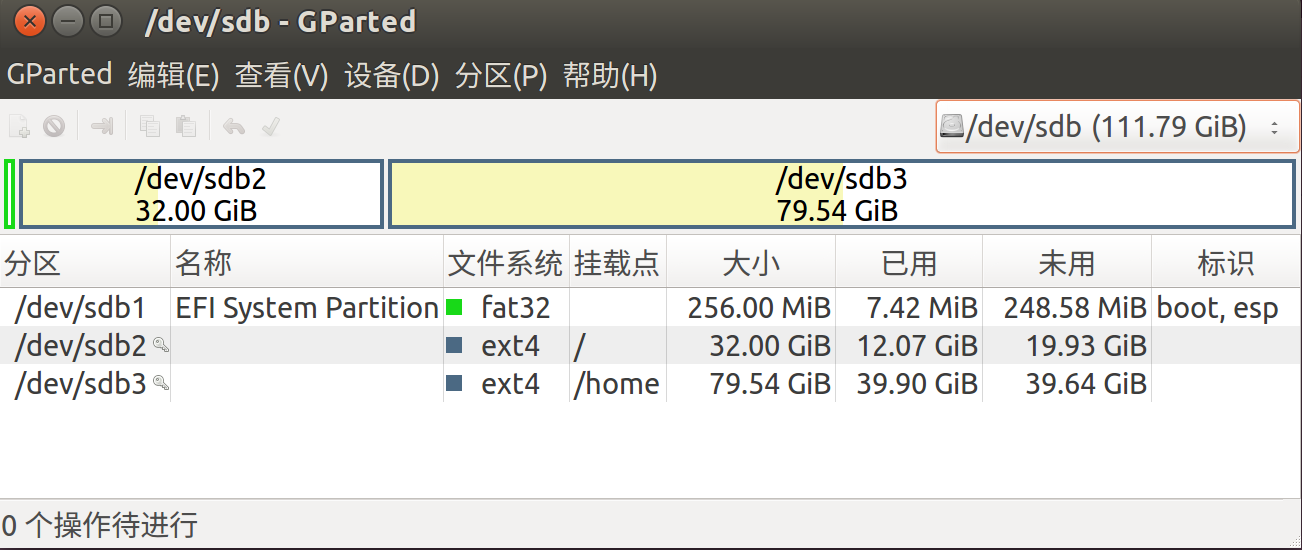Click the 文件系统 column header

pos(506,263)
